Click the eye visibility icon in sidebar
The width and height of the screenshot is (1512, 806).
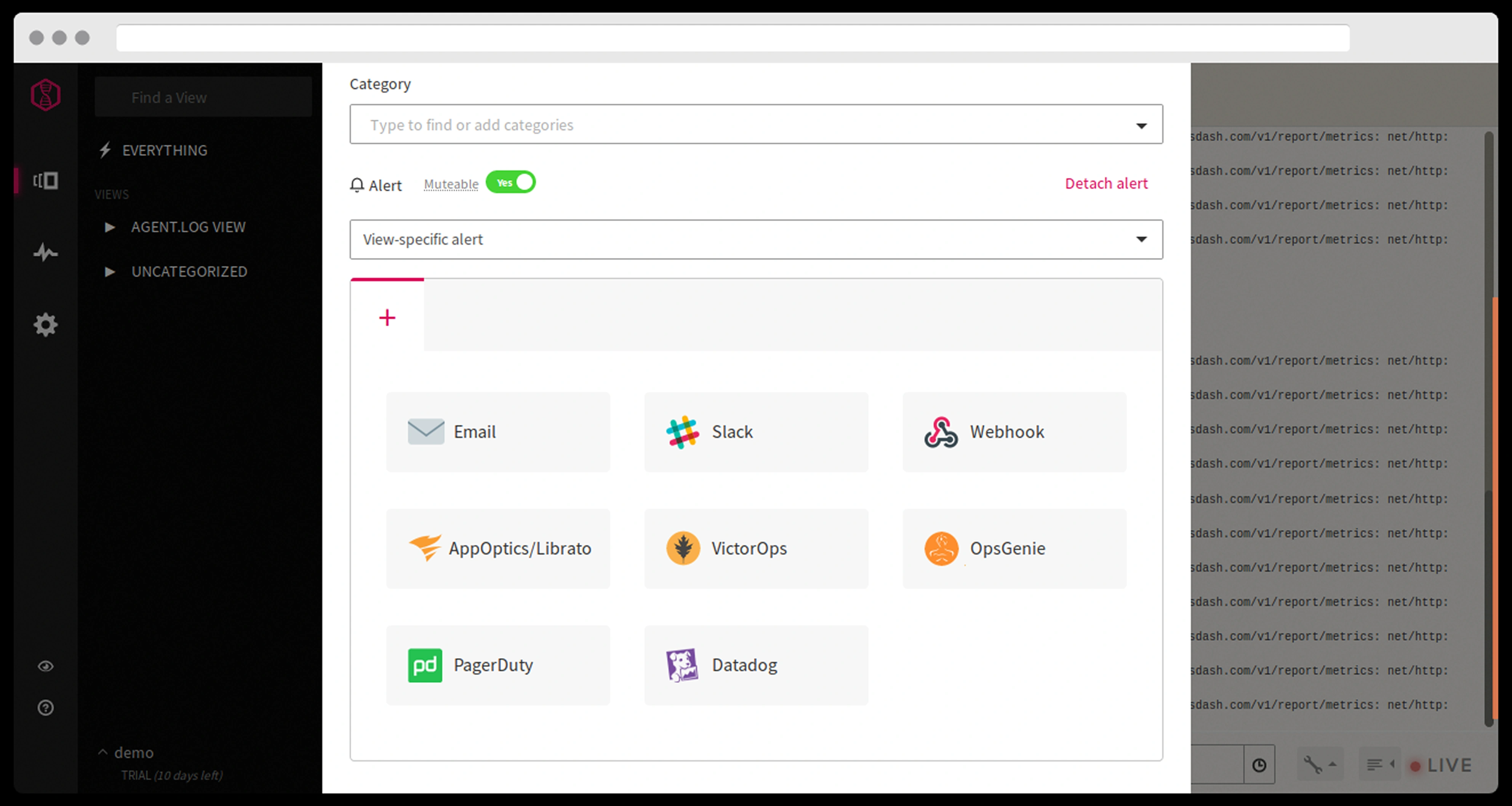coord(45,666)
